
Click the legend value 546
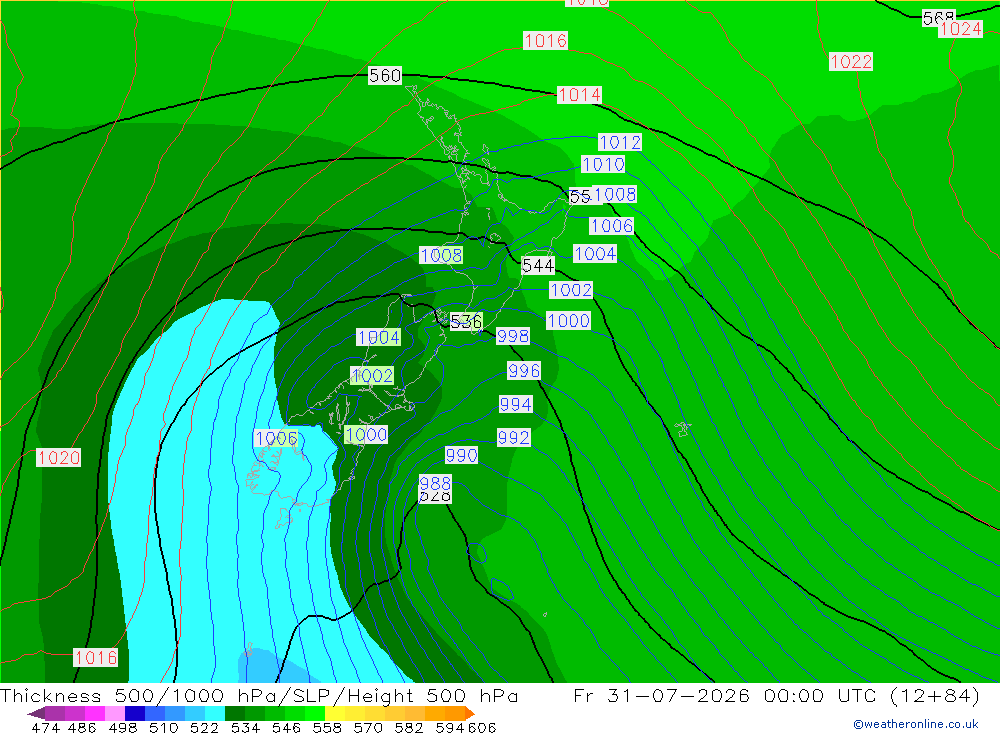(286, 727)
